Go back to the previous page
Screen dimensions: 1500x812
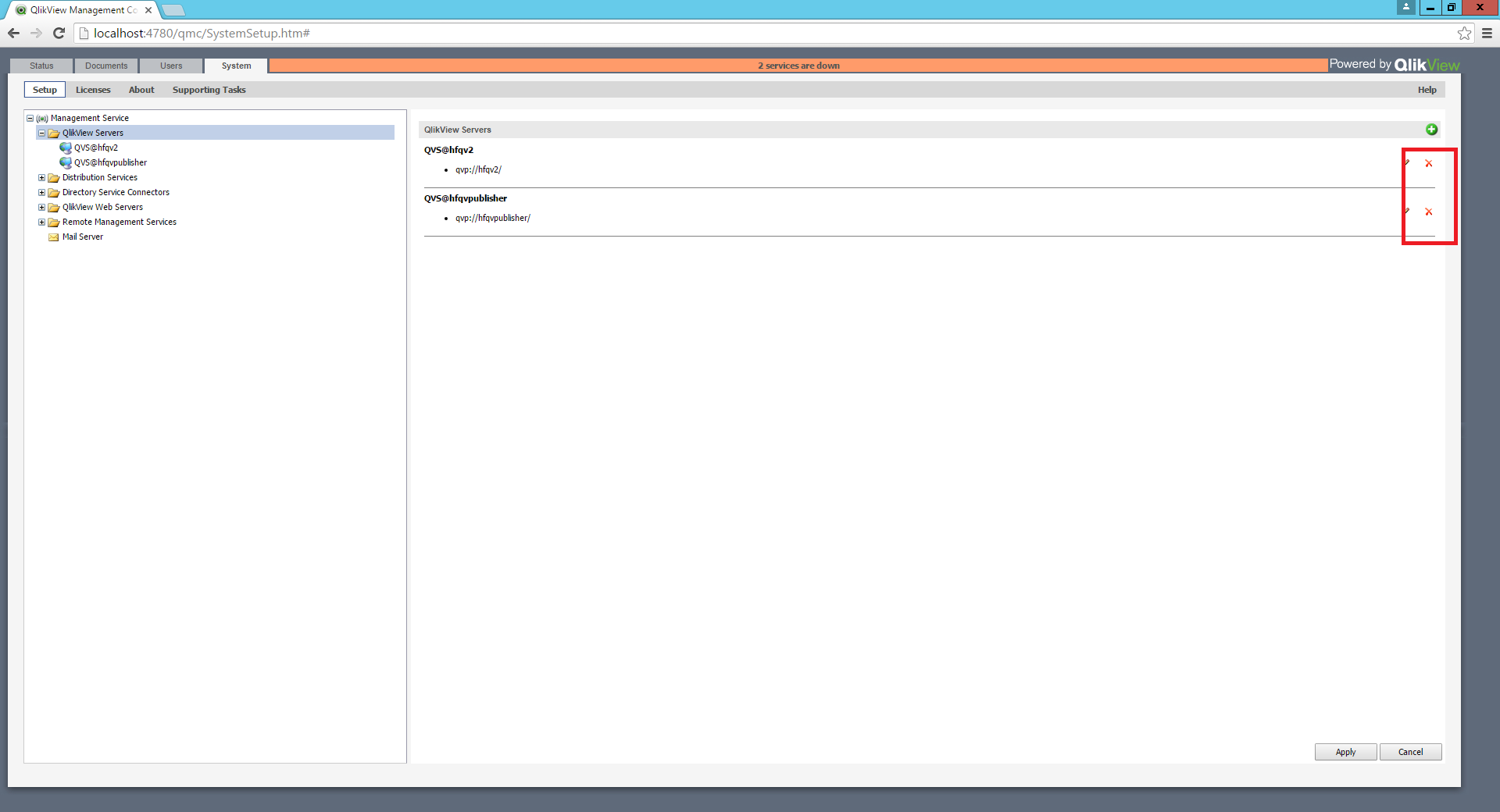click(13, 33)
